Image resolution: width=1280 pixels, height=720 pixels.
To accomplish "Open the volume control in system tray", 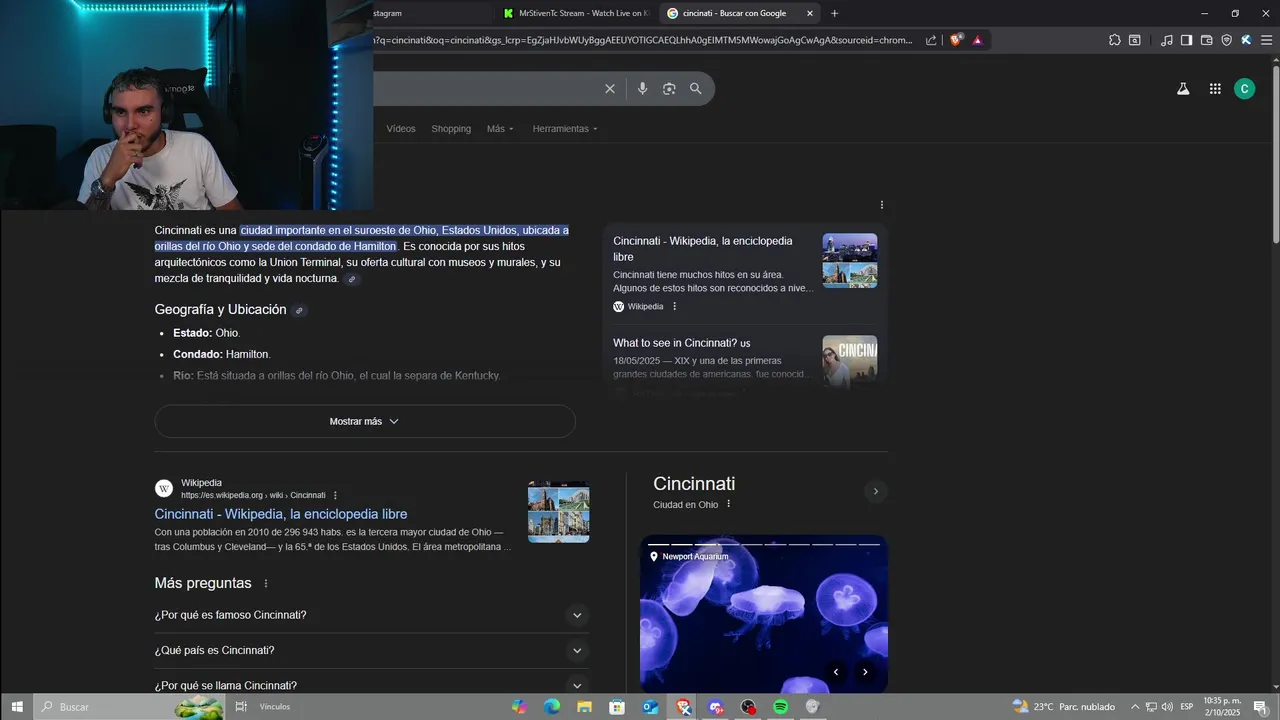I will pos(1167,707).
